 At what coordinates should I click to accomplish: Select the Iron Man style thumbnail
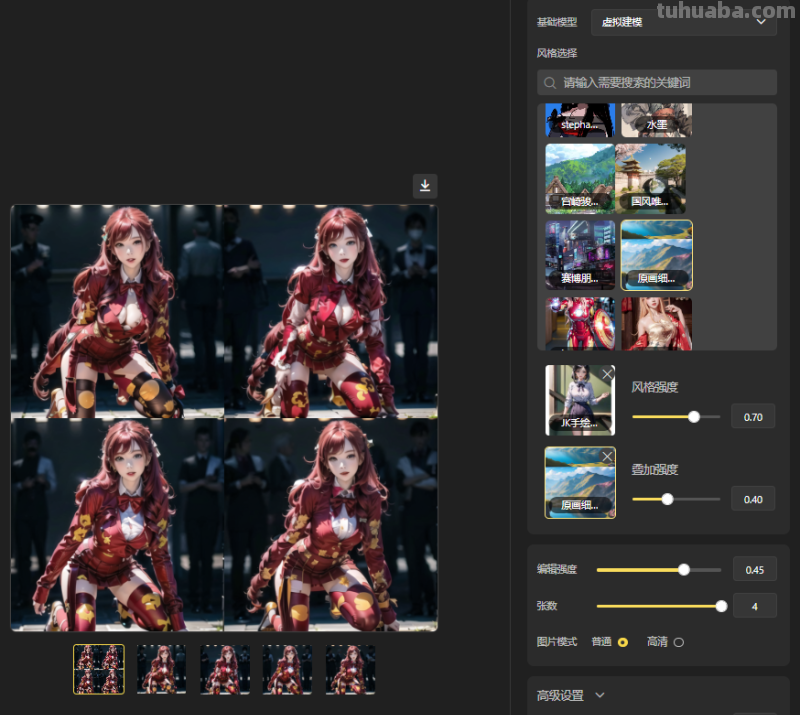(580, 324)
